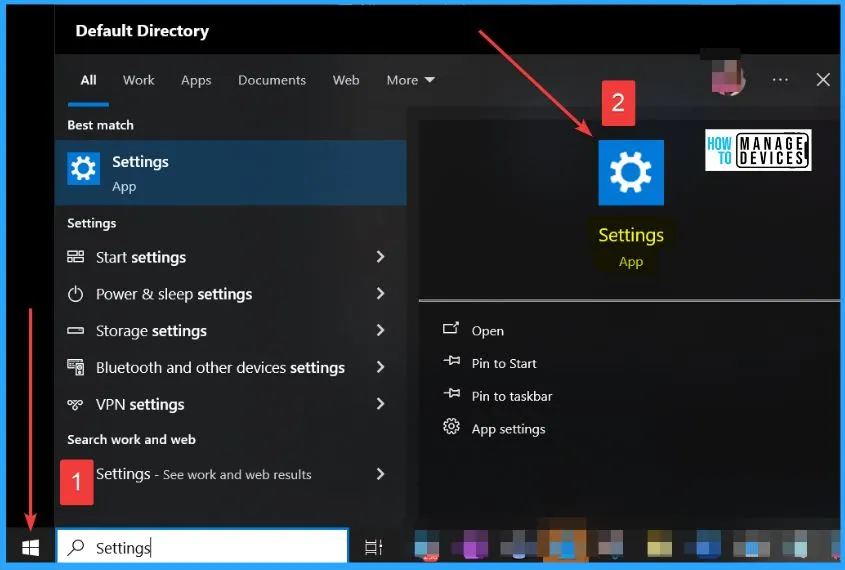The image size is (845, 570).
Task: Switch to the All tab
Action: 88,80
